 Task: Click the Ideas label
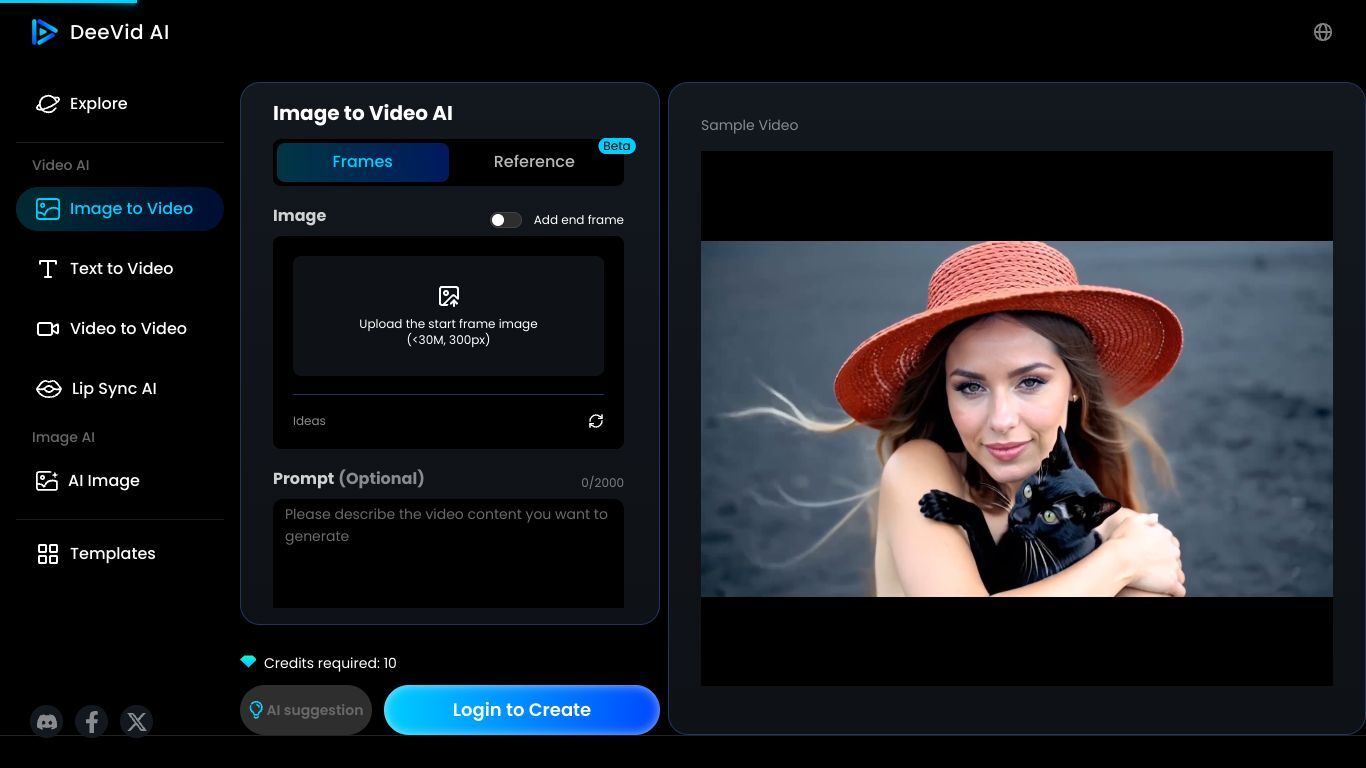[x=309, y=421]
